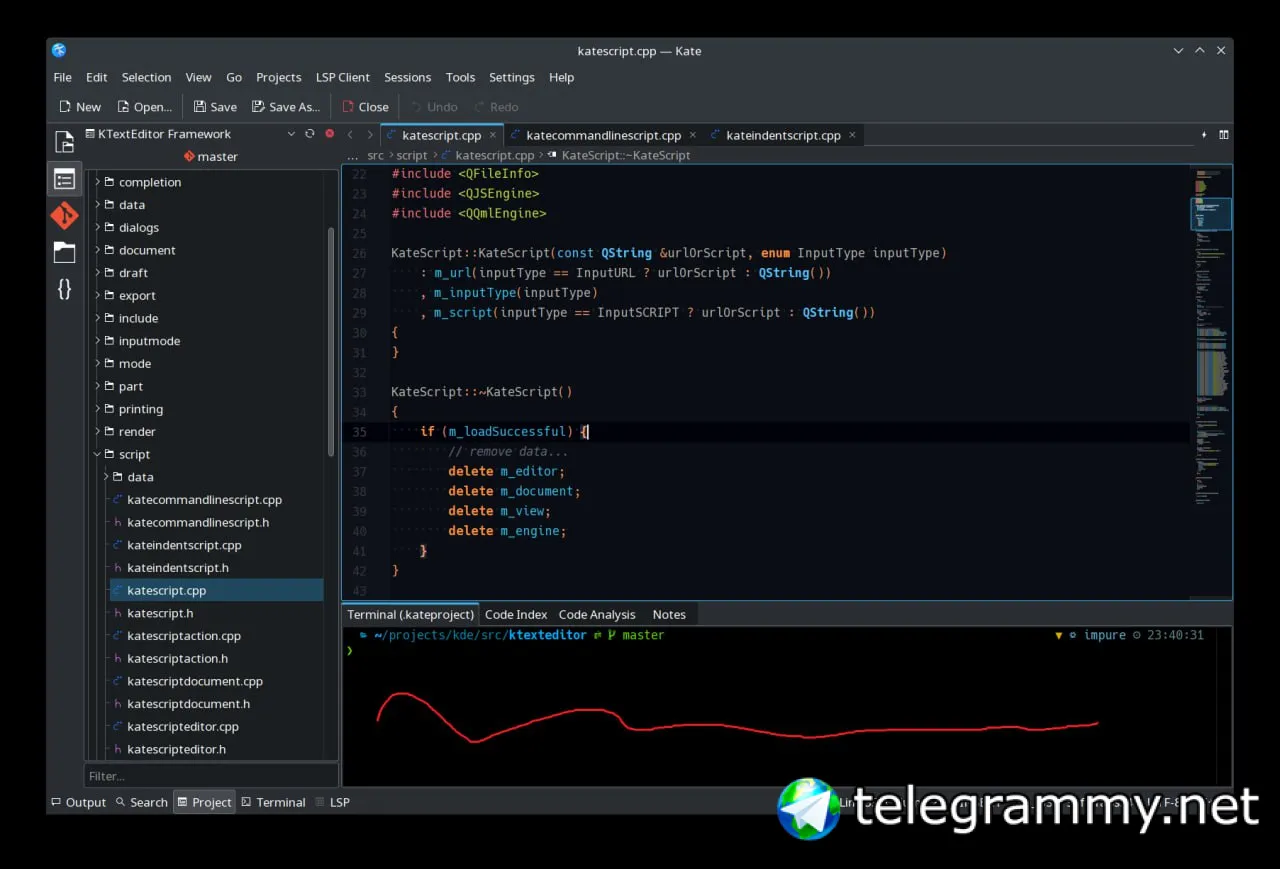The image size is (1280, 869).
Task: Close the document via toolbar Close
Action: point(365,107)
